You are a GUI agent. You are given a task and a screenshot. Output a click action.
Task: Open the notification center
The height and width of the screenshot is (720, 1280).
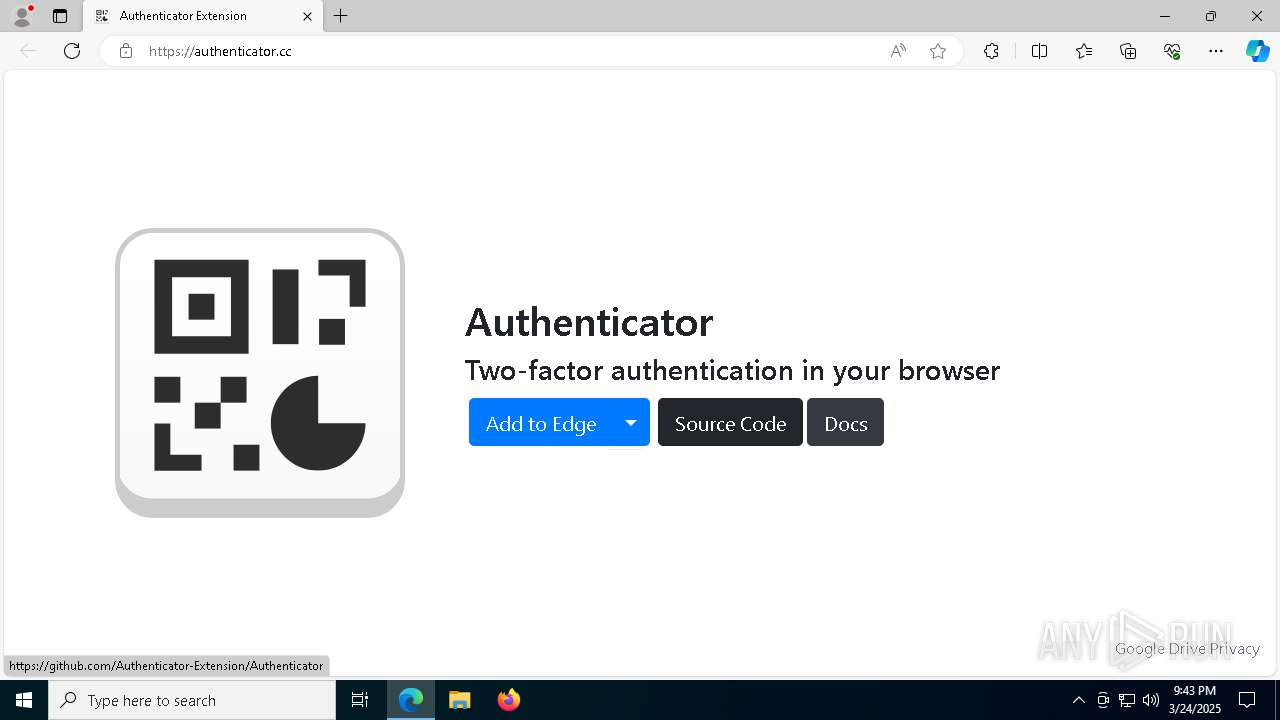coord(1247,700)
